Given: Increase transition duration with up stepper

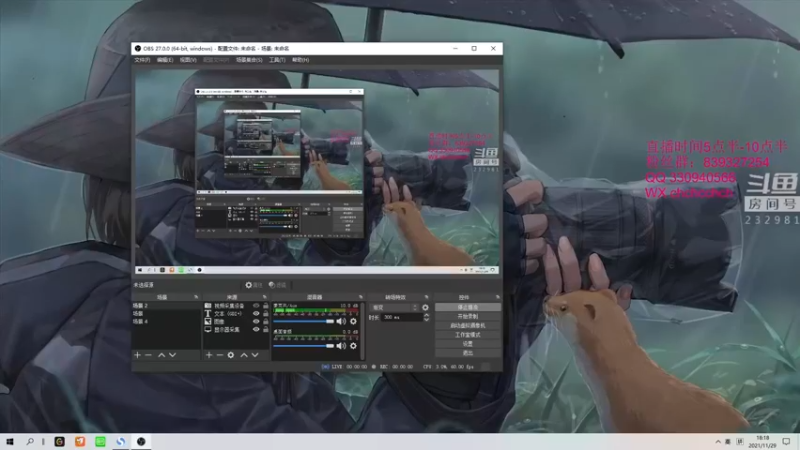Looking at the screenshot, I should pos(427,315).
